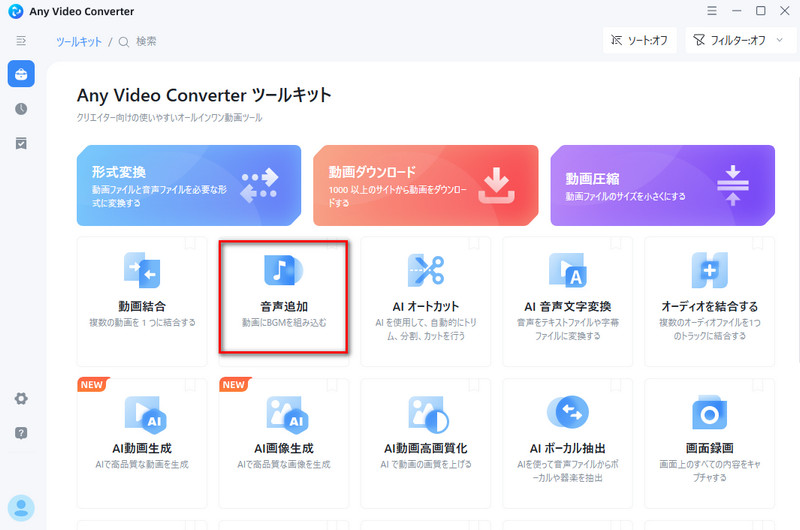The width and height of the screenshot is (800, 530).
Task: Toggle the ソート:オフ sort button
Action: click(640, 40)
